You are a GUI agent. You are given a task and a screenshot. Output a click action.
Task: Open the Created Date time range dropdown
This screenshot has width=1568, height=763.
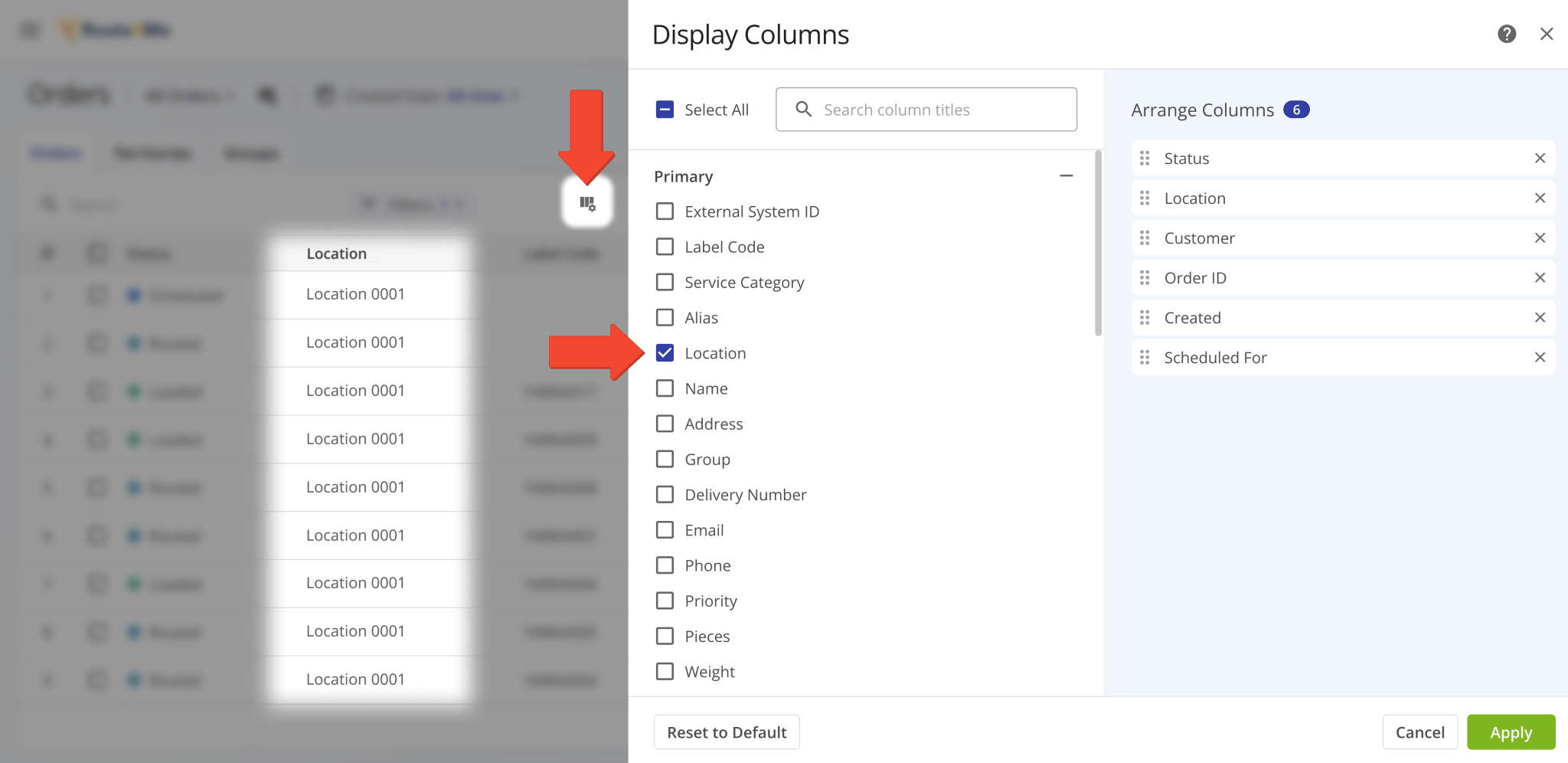point(476,95)
